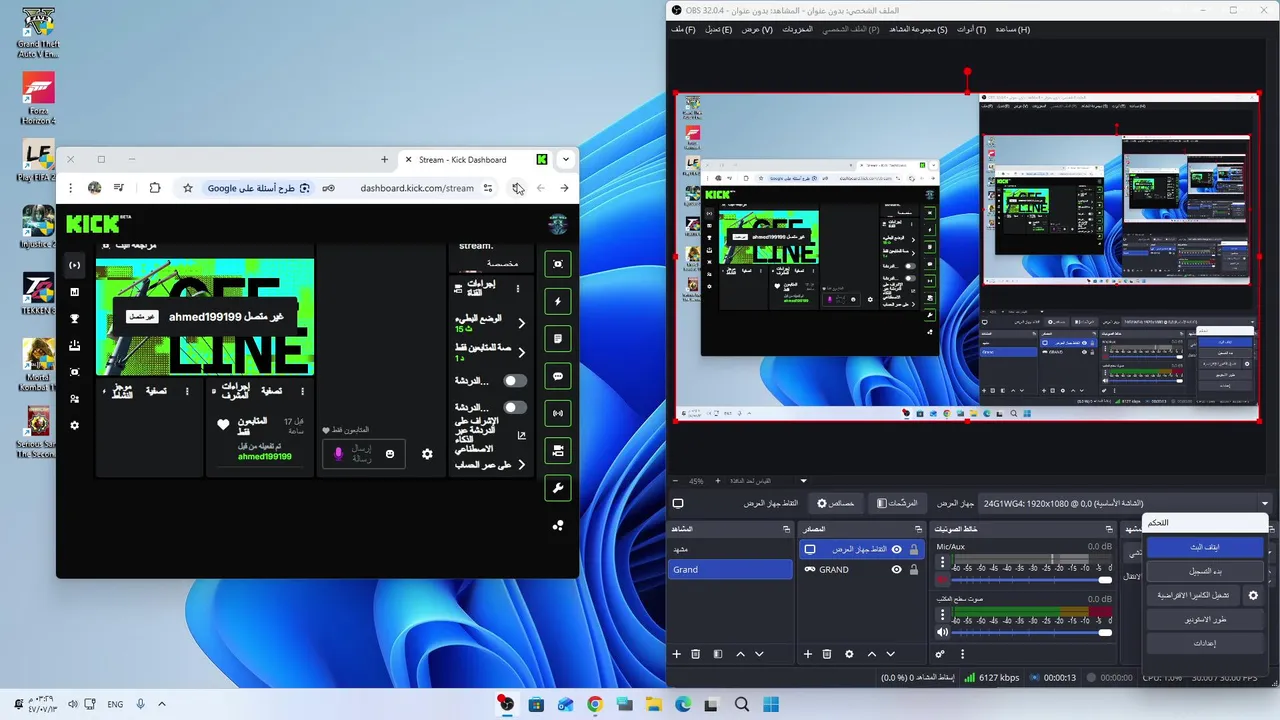Expand slow mode chevron in Kick channel actions
The width and height of the screenshot is (1280, 720).
[x=521, y=323]
